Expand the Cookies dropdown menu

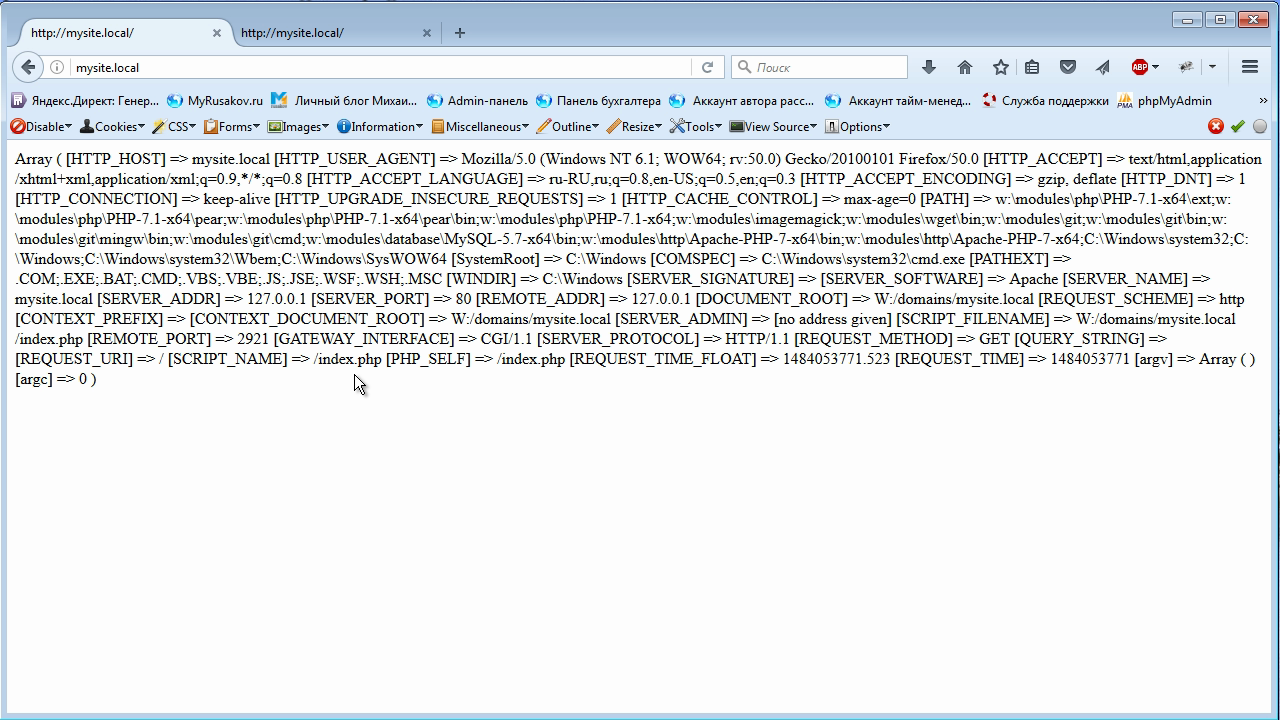point(112,126)
